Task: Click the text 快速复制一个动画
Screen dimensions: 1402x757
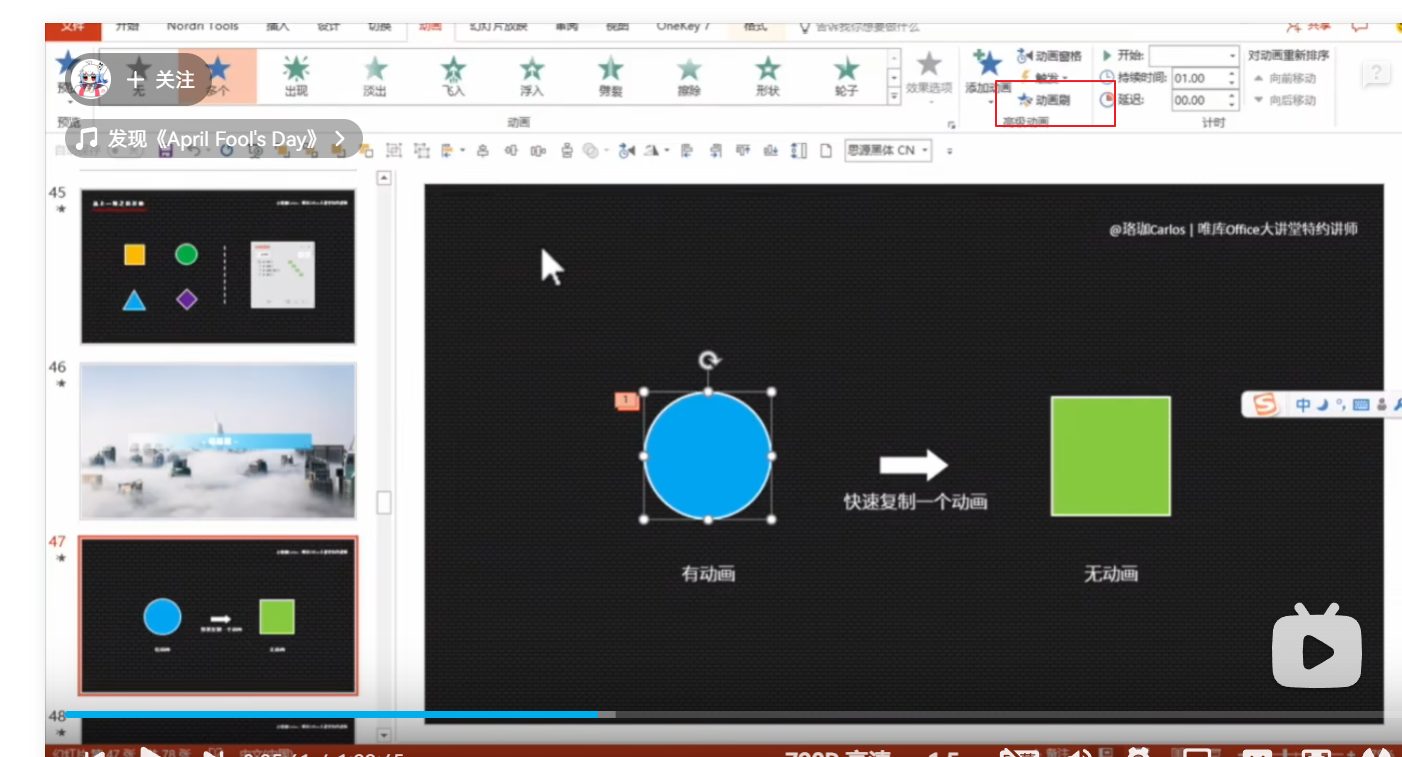Action: point(915,501)
